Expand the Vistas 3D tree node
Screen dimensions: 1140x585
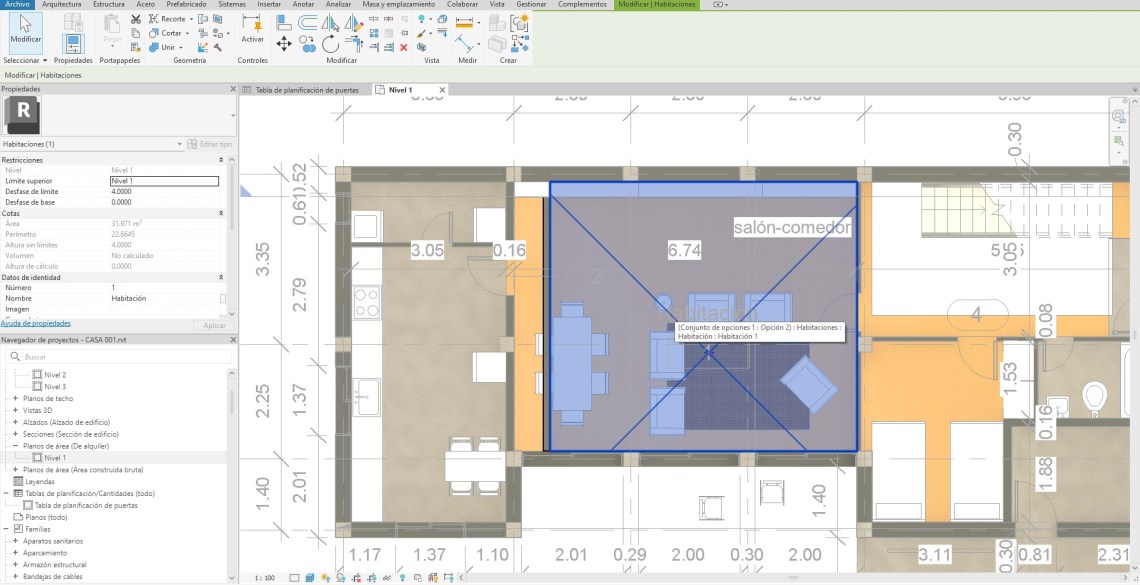coord(15,410)
